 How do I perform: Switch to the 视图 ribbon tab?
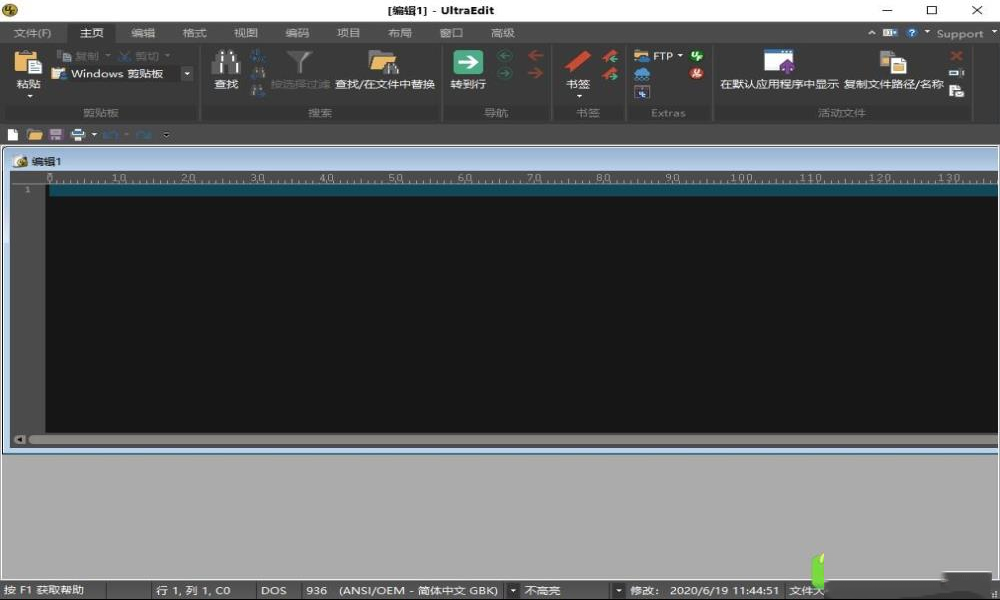point(245,32)
